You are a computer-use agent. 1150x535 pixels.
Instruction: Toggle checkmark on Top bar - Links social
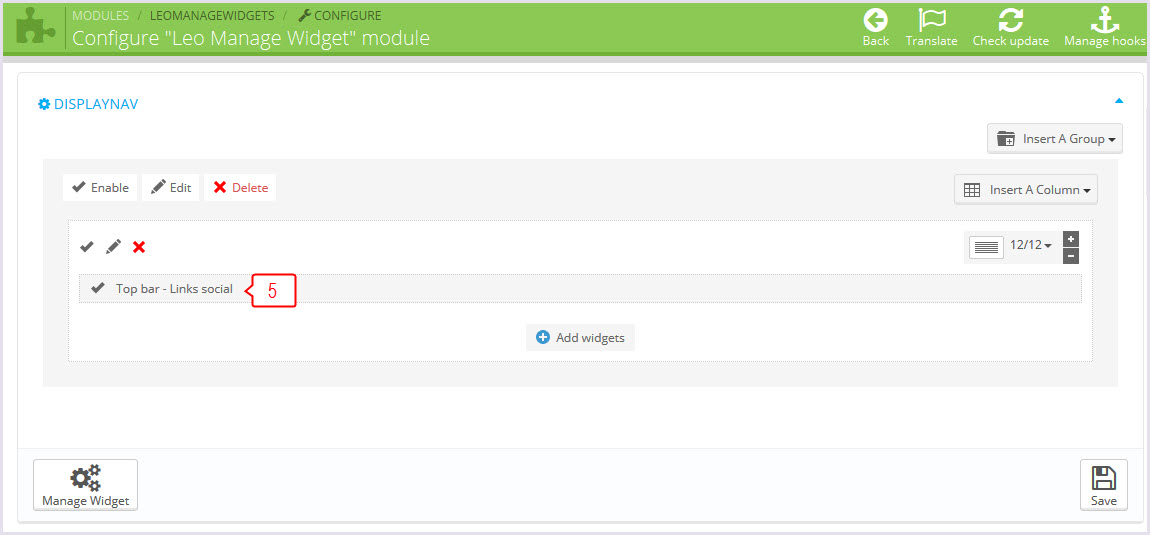coord(98,288)
